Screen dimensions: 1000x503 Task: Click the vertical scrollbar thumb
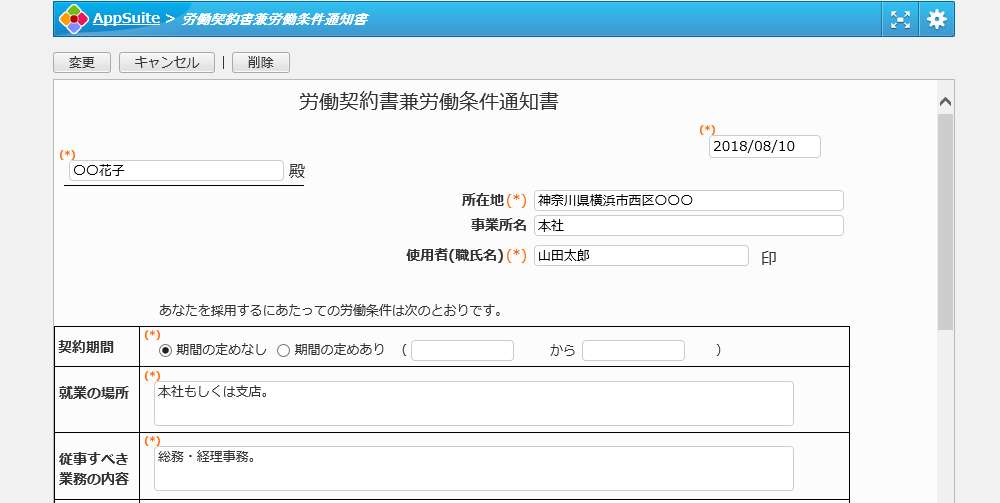pos(945,220)
